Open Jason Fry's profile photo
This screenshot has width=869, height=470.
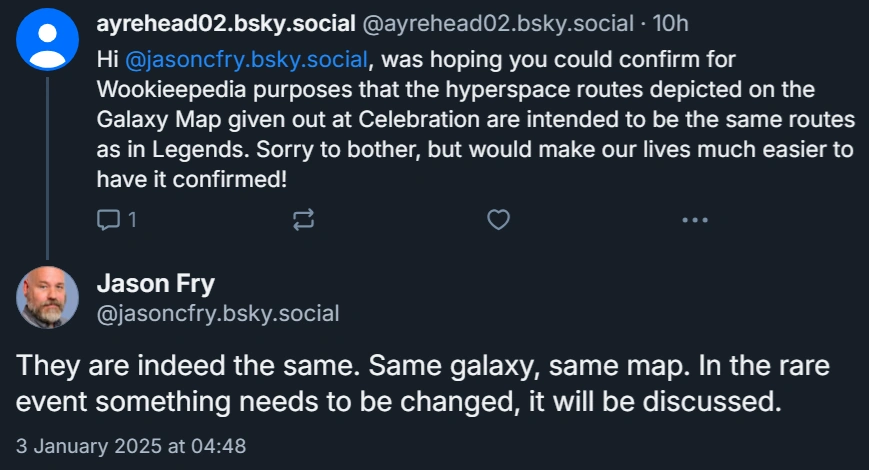(48, 298)
